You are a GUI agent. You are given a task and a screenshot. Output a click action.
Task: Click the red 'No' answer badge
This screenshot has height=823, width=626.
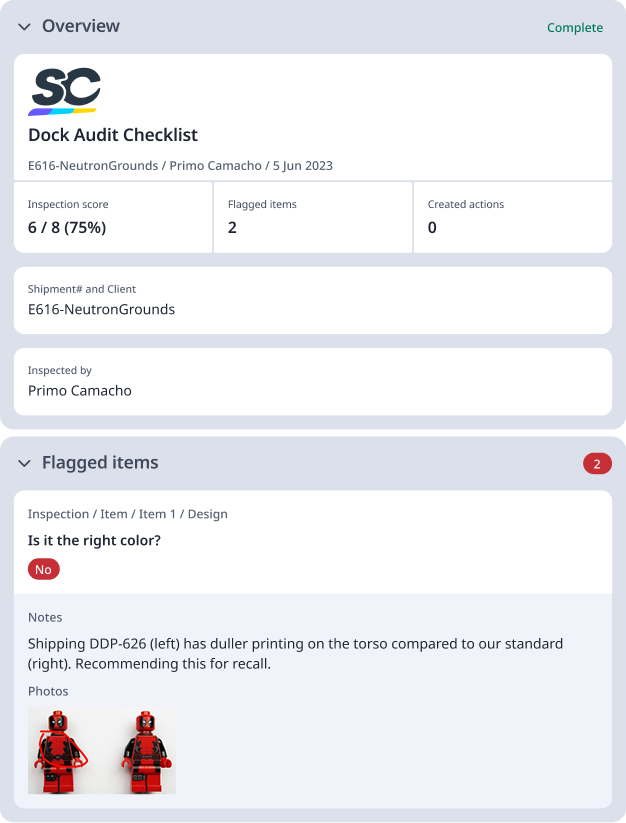point(43,569)
